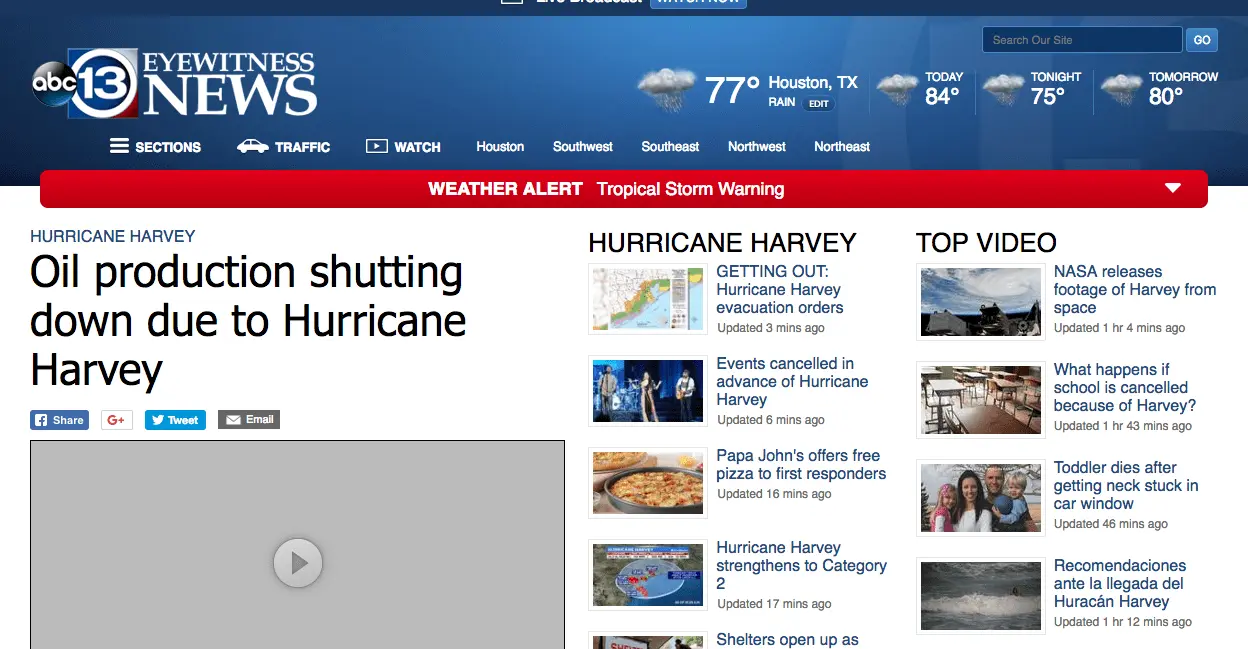Go to the Northeast region tab

point(841,147)
